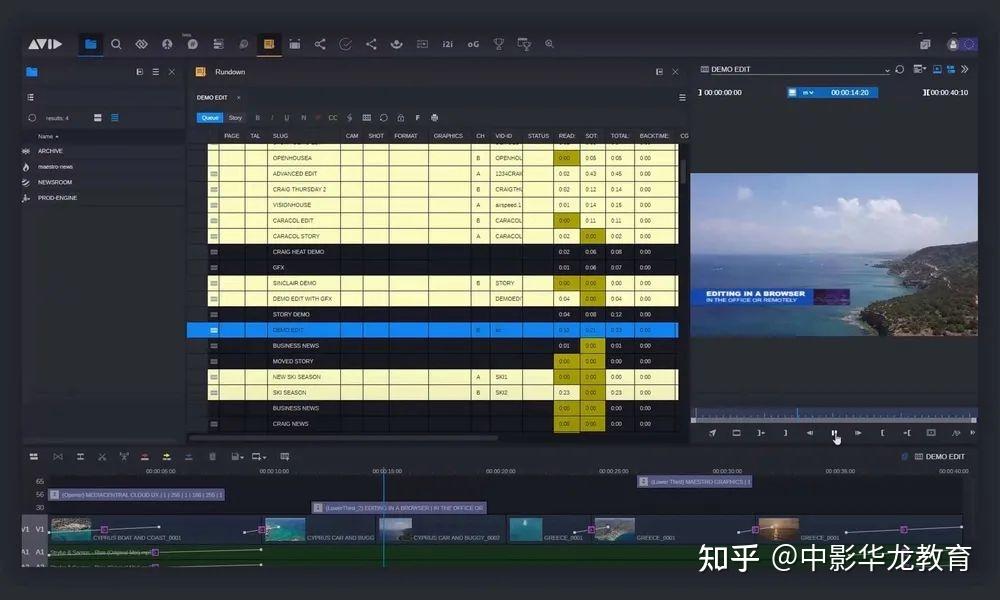Pause playback in the video monitor
The image size is (1000, 600).
[x=834, y=433]
